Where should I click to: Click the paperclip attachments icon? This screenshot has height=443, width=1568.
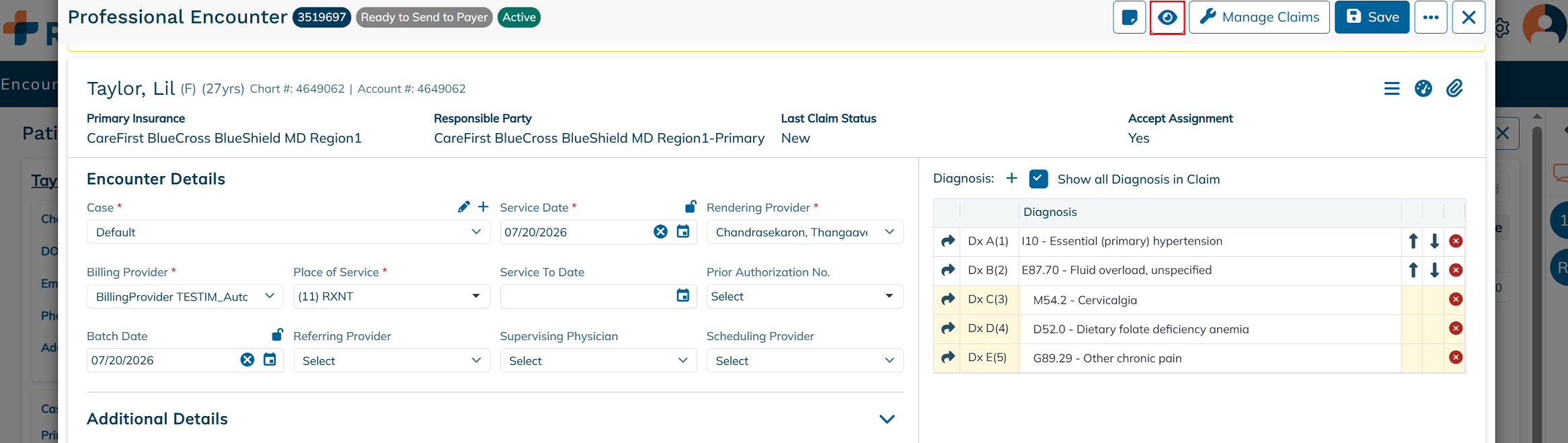point(1454,88)
